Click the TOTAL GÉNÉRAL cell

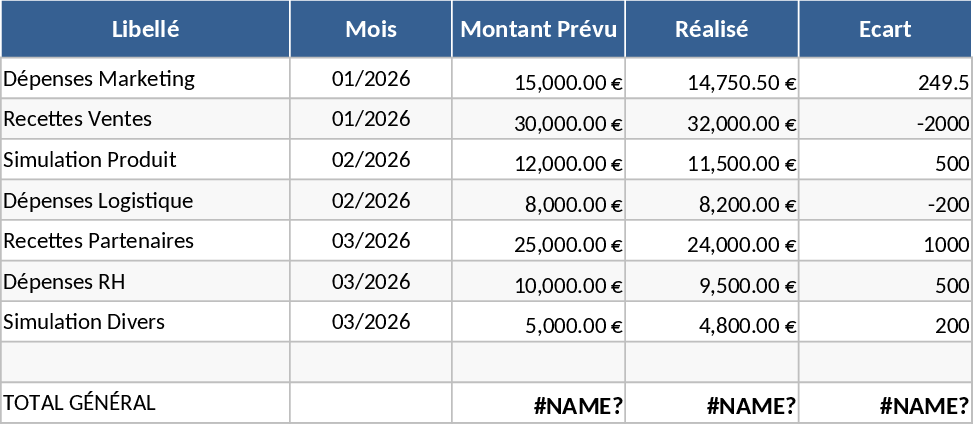coord(146,403)
